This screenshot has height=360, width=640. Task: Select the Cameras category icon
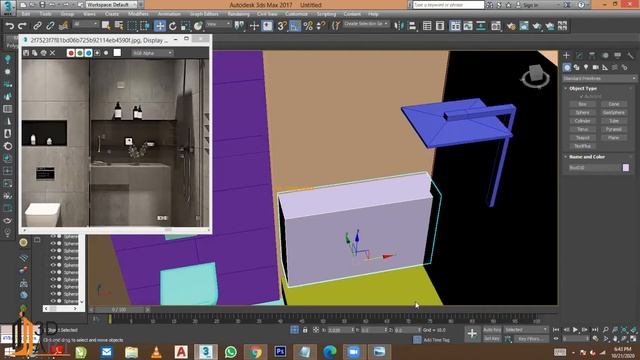click(x=596, y=67)
